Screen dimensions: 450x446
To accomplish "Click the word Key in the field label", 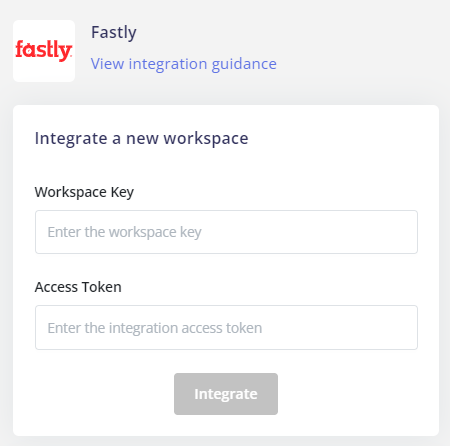I will (122, 192).
